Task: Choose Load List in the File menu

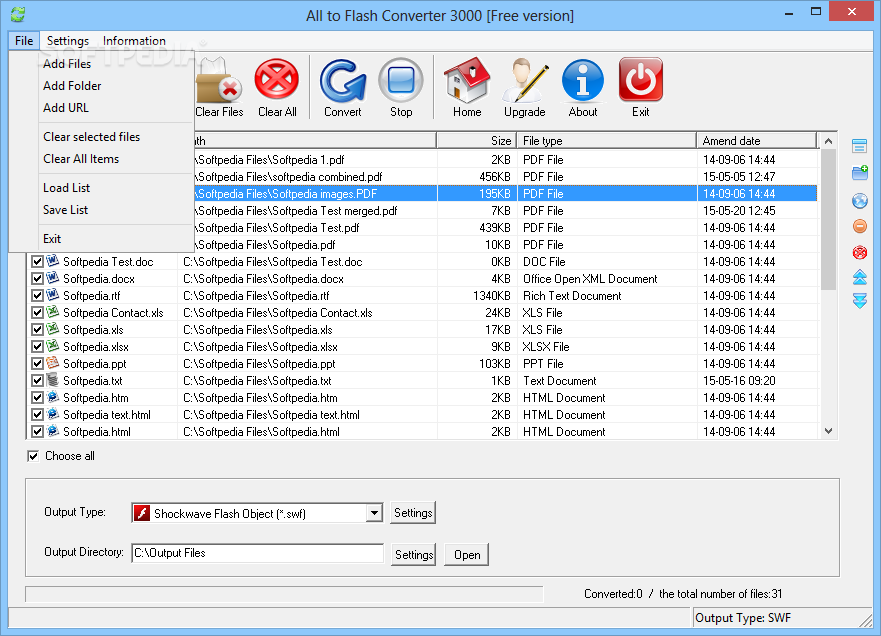Action: (x=66, y=188)
